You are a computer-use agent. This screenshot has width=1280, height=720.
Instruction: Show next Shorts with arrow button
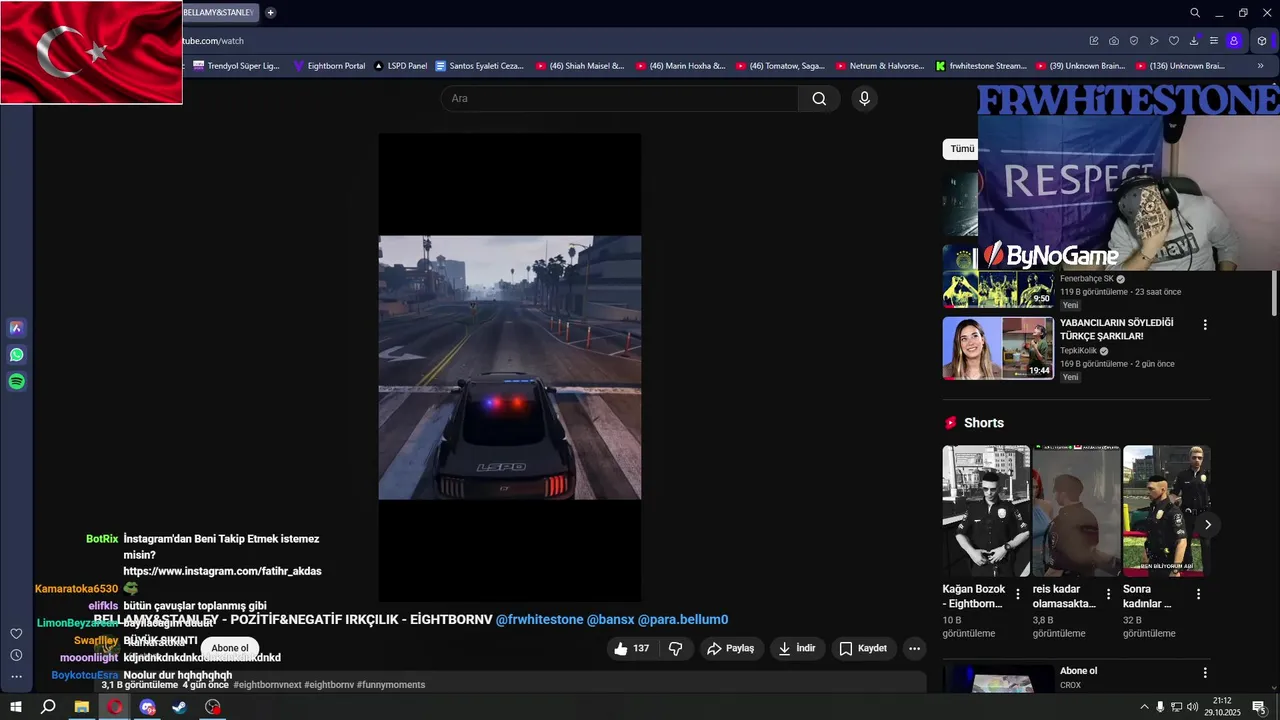tap(1207, 524)
